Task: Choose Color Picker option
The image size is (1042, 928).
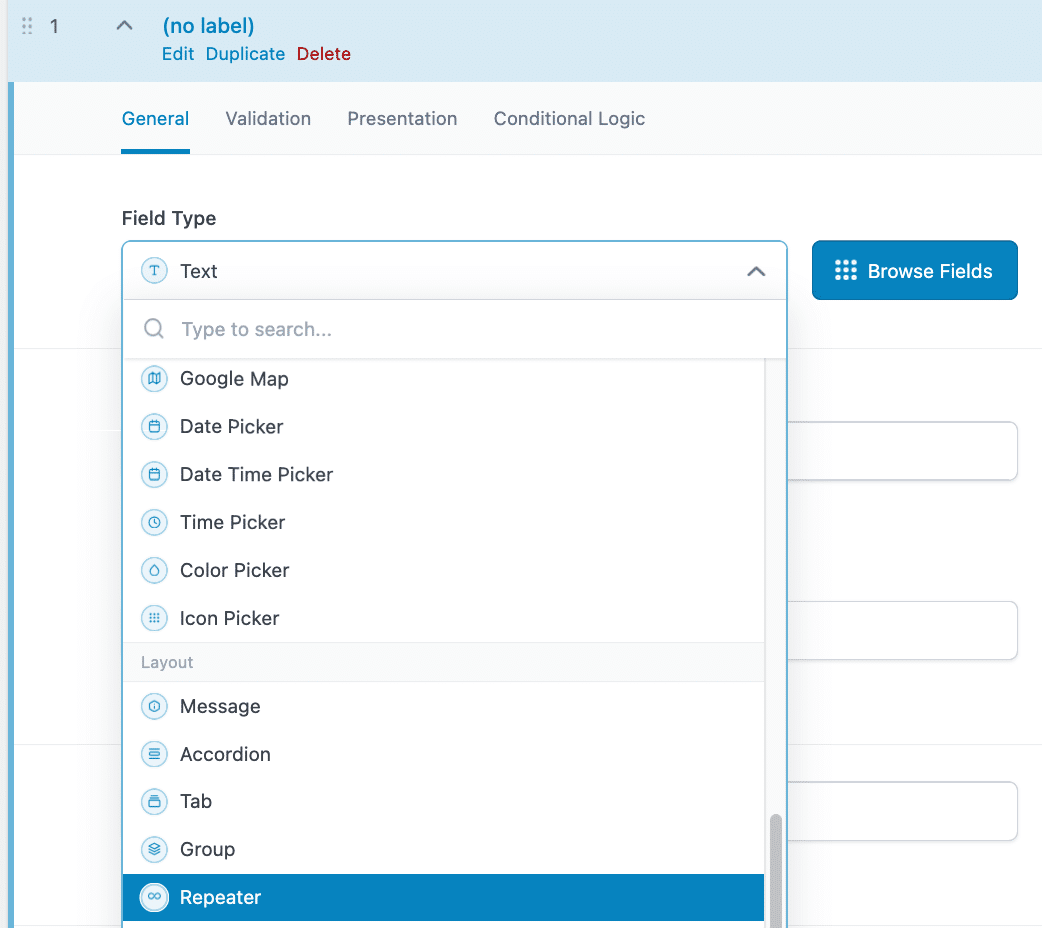Action: click(444, 570)
